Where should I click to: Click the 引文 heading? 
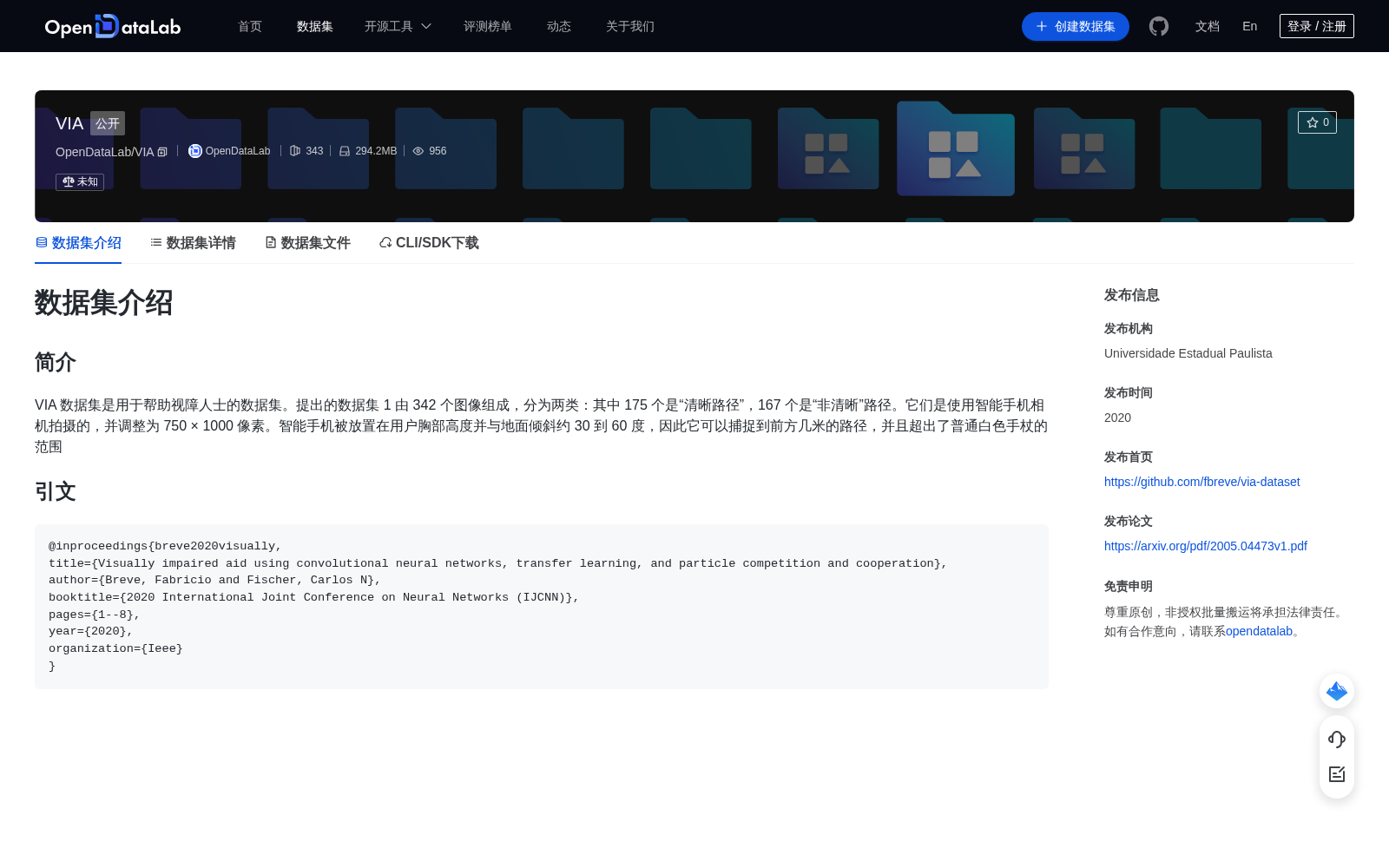click(56, 491)
